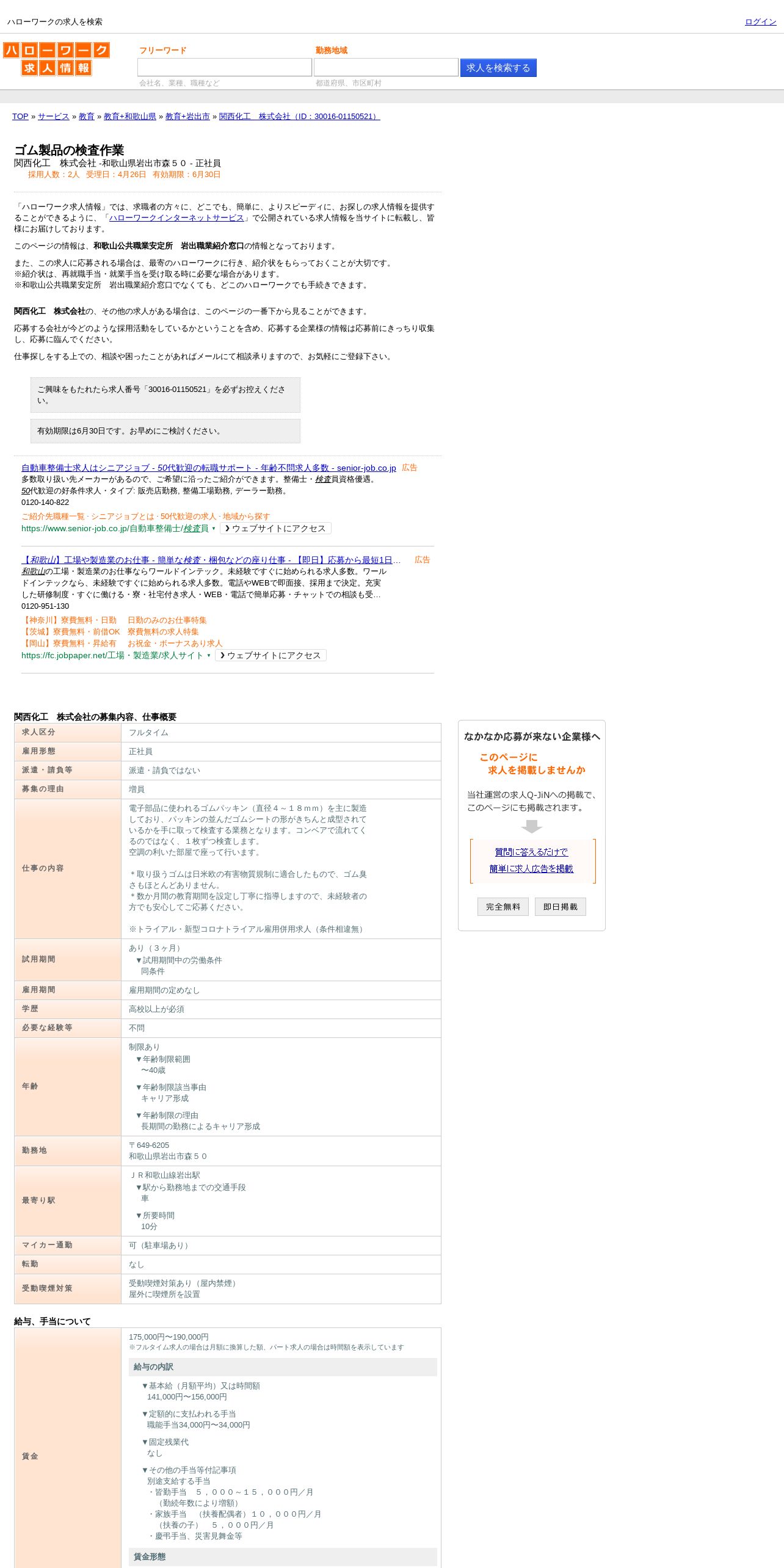
Task: Open the TOP breadcrumb link
Action: tap(20, 117)
